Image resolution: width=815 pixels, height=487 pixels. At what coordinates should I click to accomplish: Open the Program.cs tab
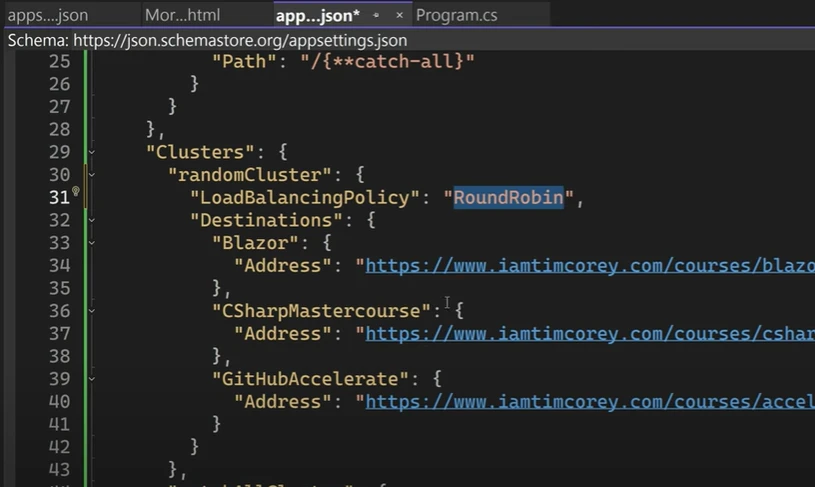pos(456,15)
